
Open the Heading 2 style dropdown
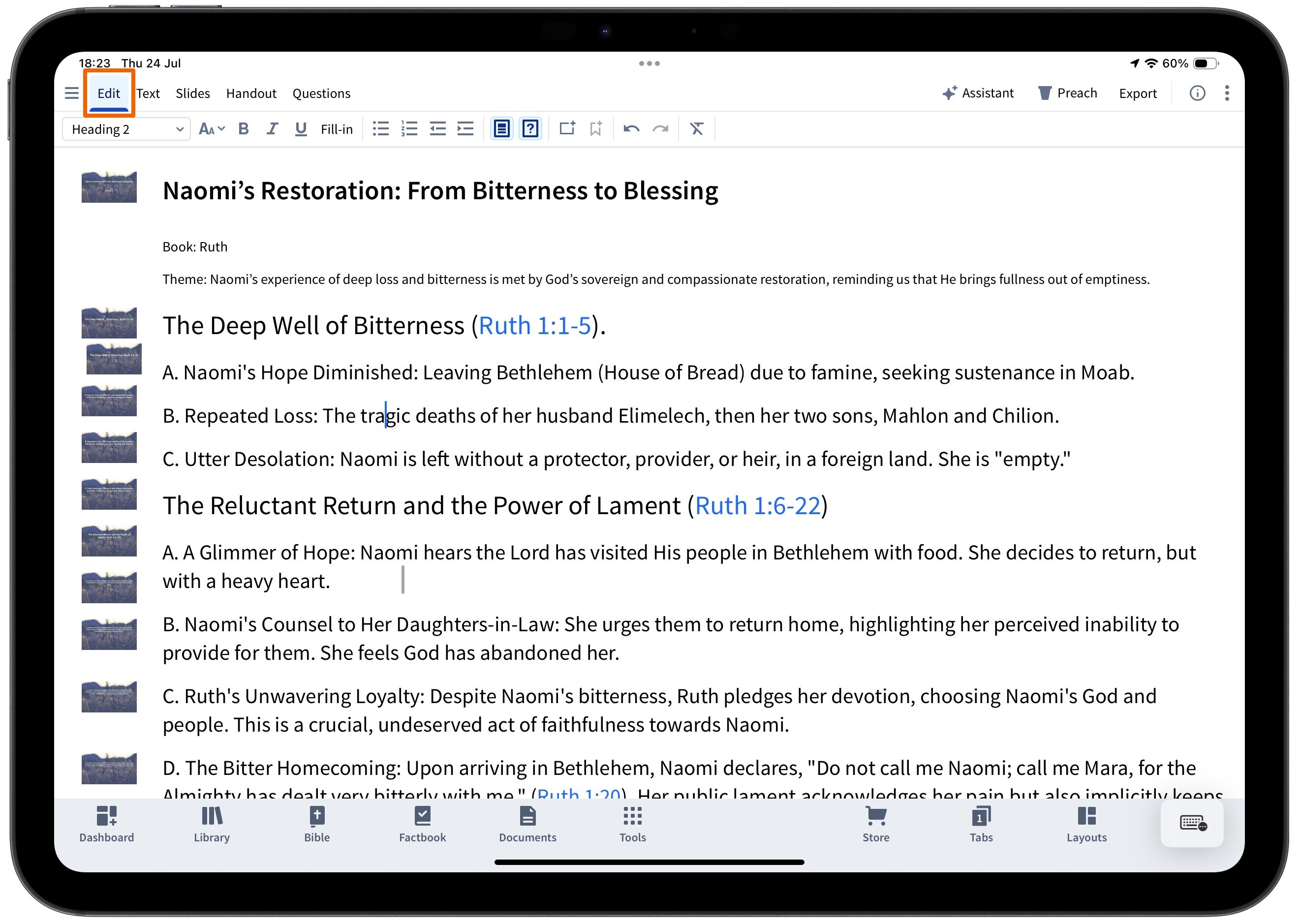point(126,129)
